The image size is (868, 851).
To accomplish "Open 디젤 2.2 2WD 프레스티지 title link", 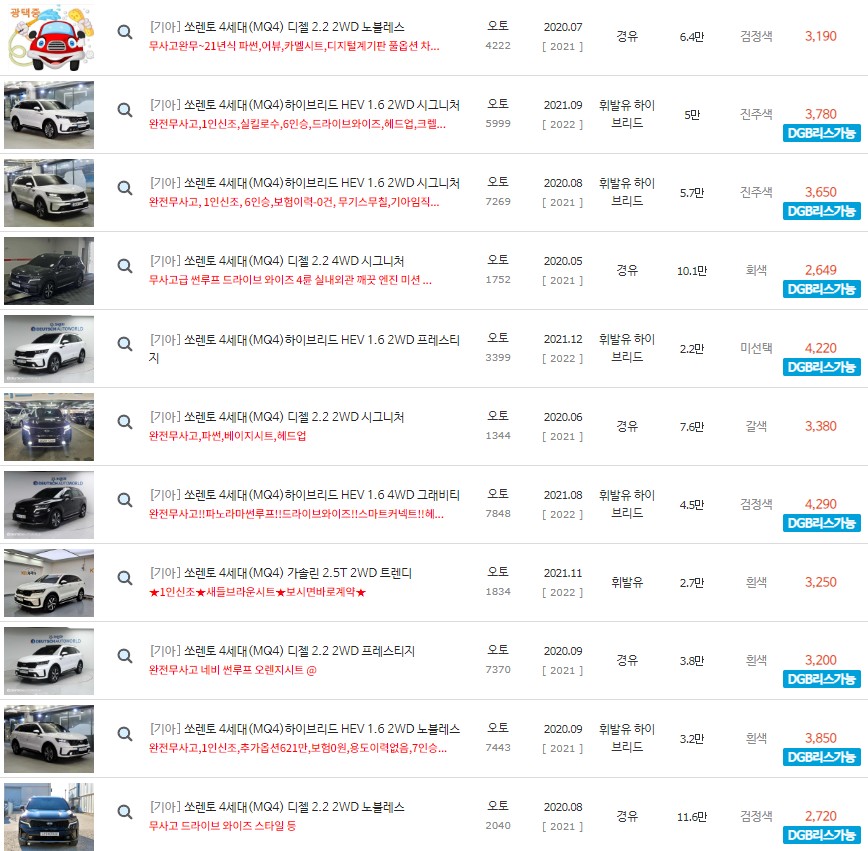I will (282, 652).
